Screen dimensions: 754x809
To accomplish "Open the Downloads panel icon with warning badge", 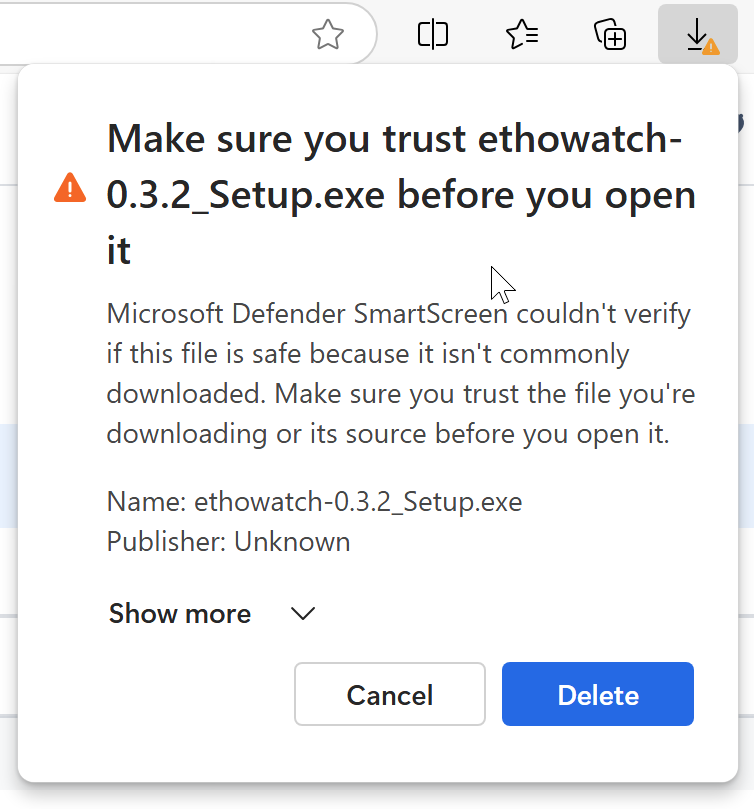I will tap(699, 35).
